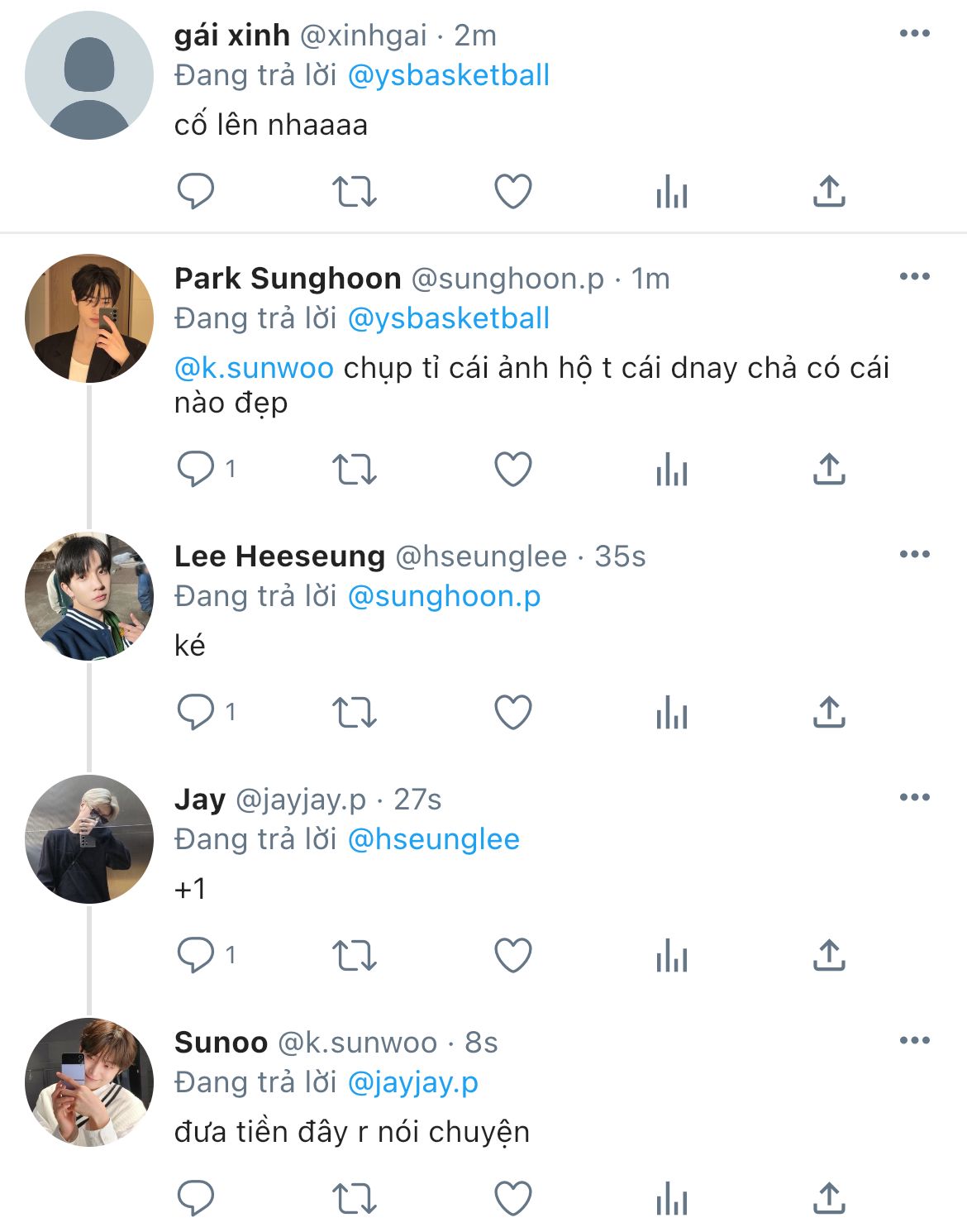Like Lee Heeseung's "ké" tweet

[512, 712]
